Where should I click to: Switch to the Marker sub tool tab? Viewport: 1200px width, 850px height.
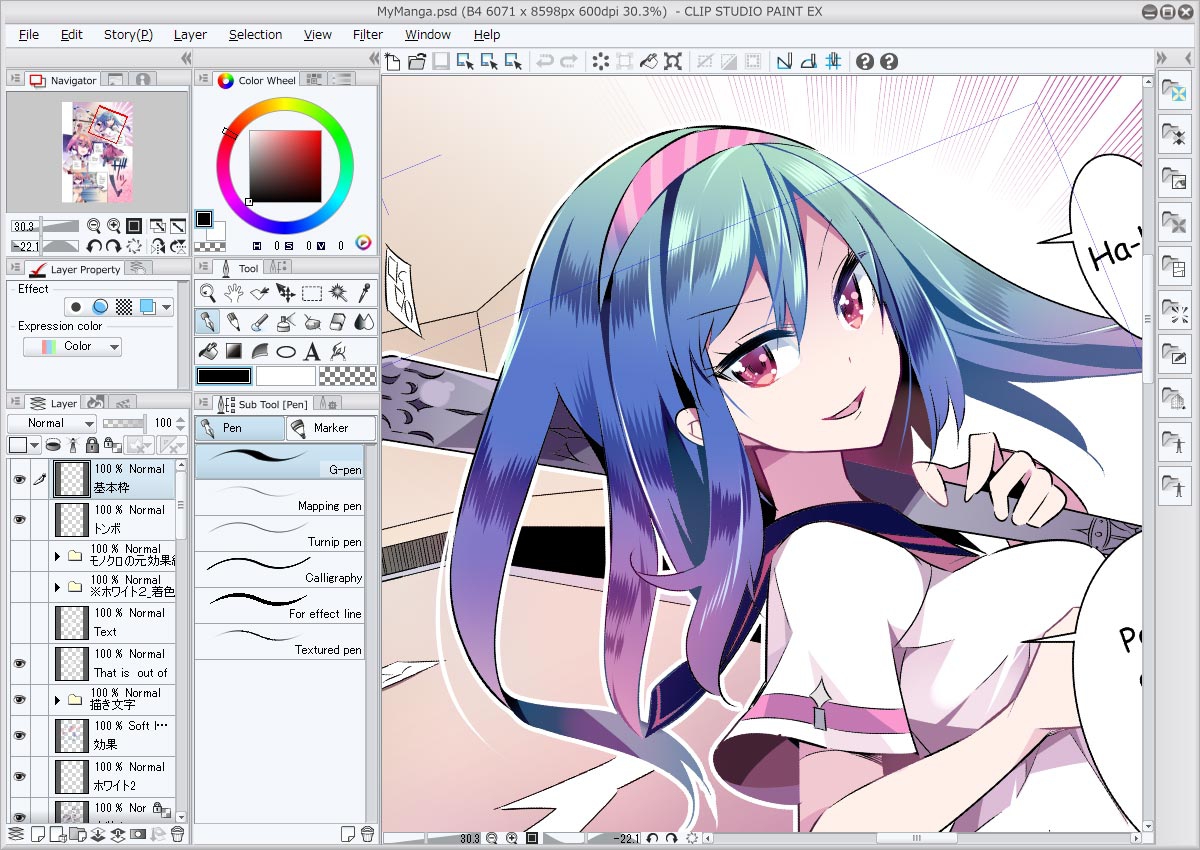click(x=330, y=428)
